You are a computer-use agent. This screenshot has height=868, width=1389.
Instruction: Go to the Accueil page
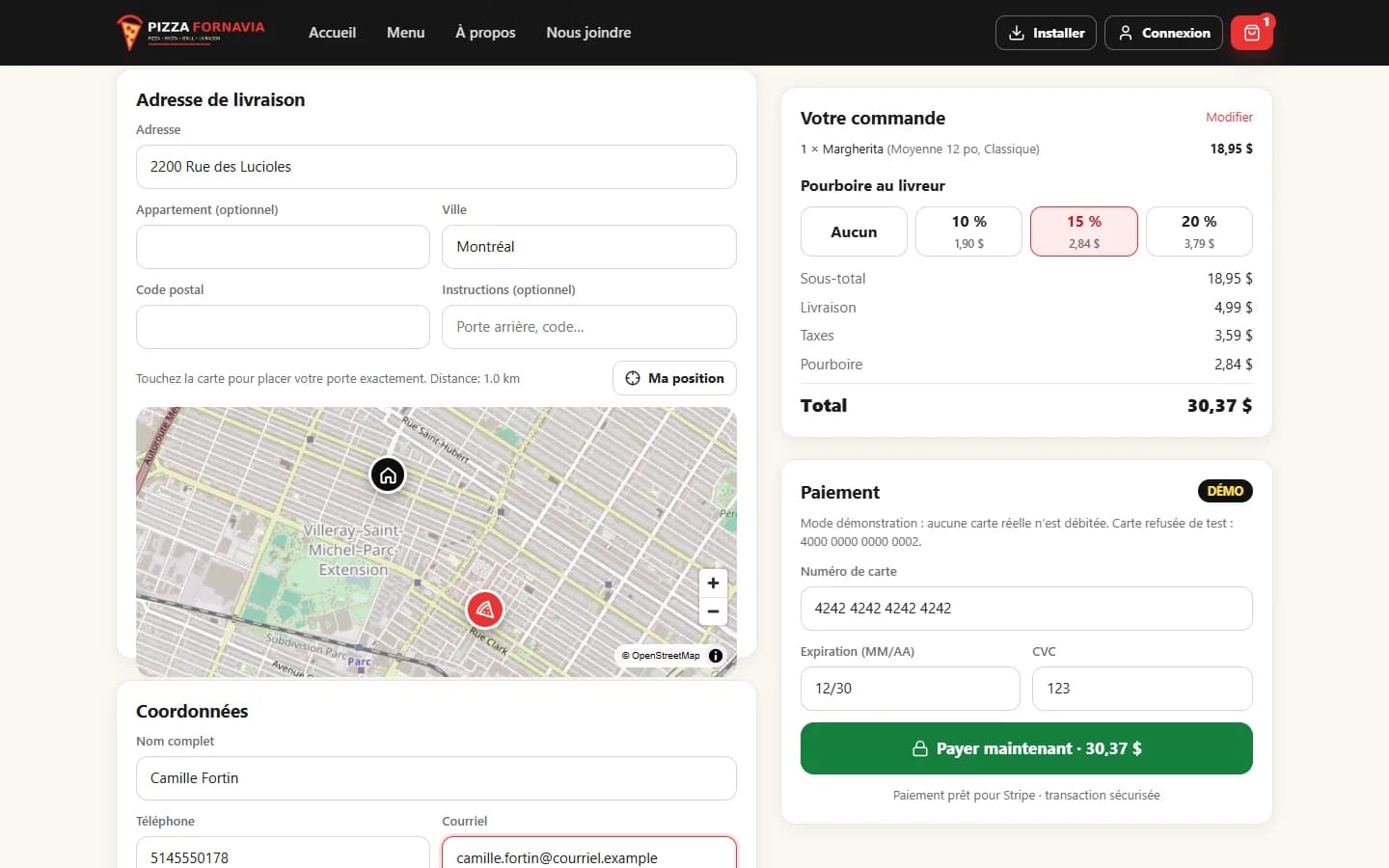tap(332, 33)
